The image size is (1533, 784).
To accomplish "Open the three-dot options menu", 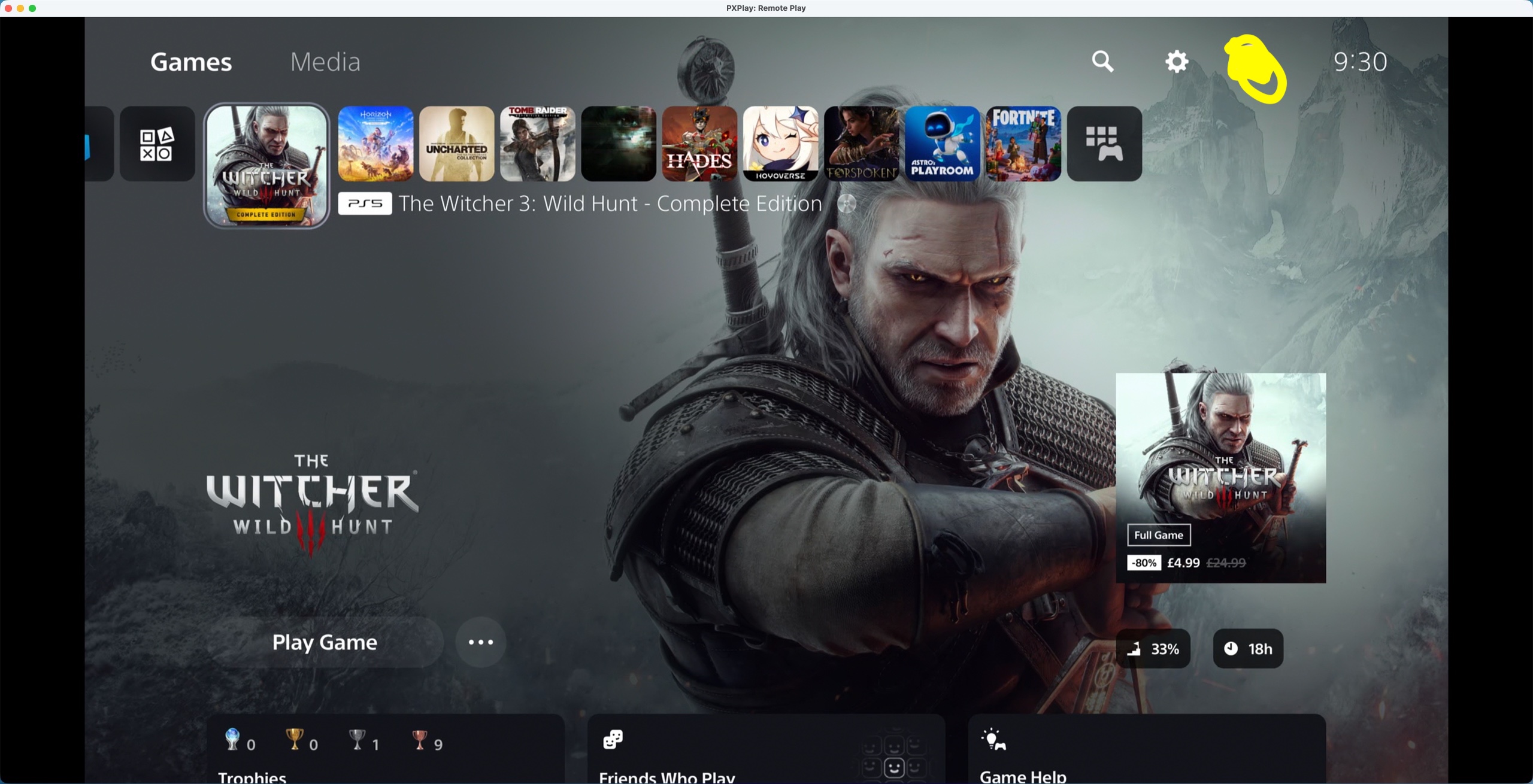I will [x=480, y=642].
